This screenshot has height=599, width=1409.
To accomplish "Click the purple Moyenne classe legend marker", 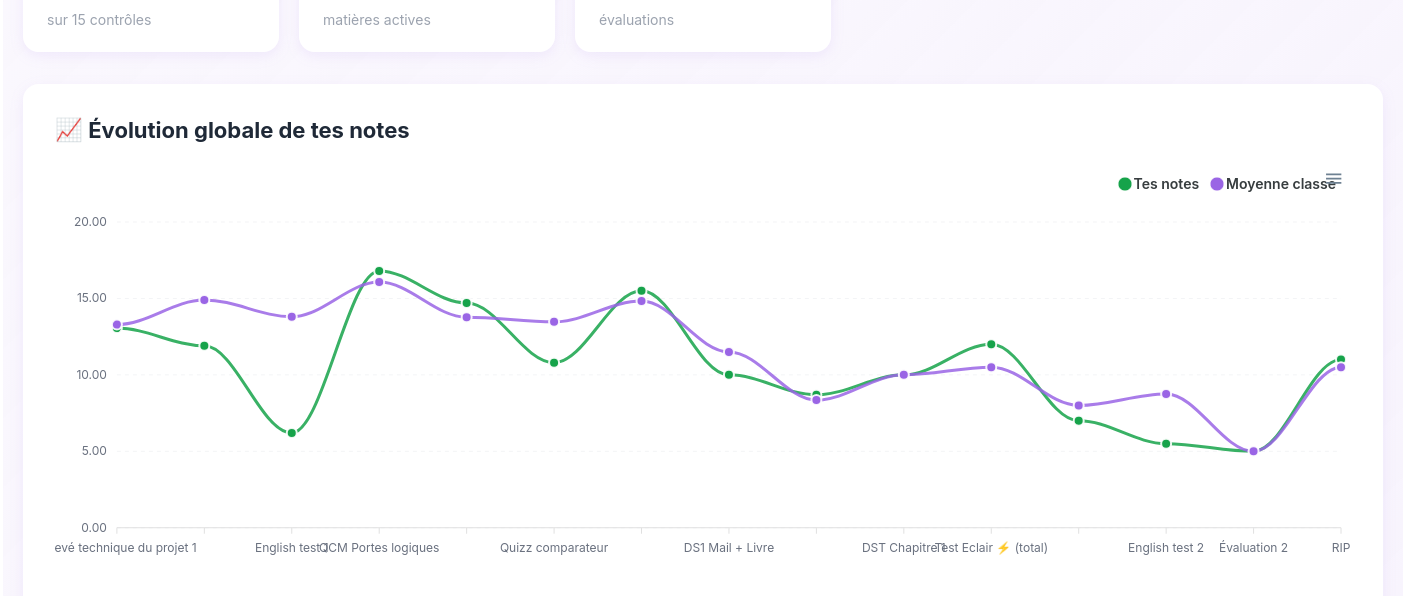I will 1217,184.
